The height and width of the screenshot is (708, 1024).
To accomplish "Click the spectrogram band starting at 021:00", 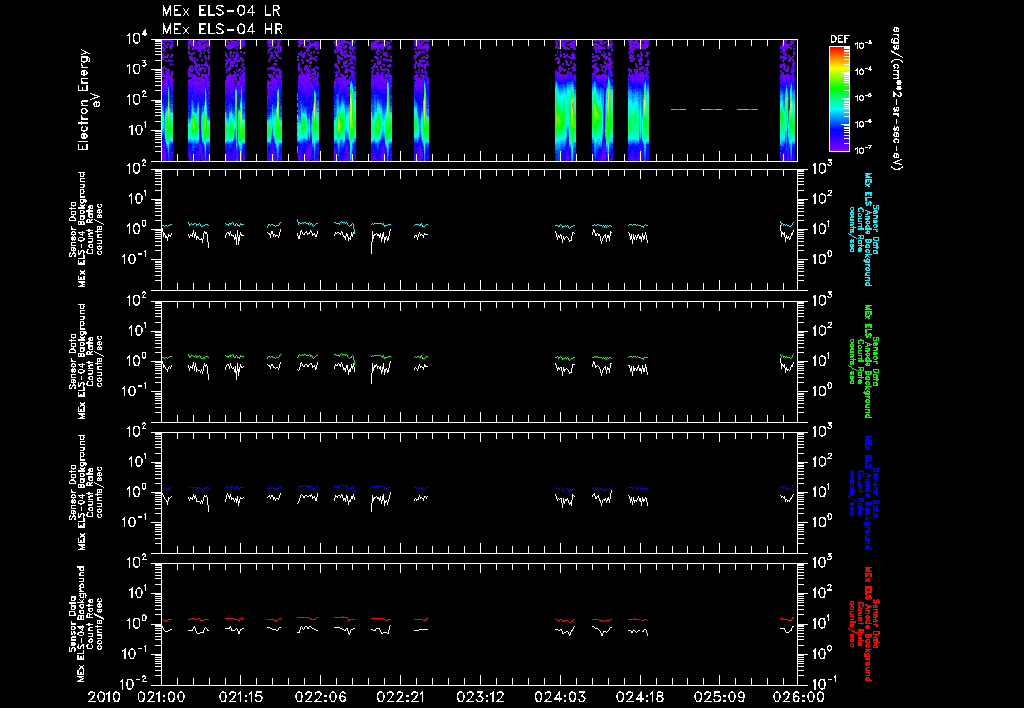I will 167,100.
